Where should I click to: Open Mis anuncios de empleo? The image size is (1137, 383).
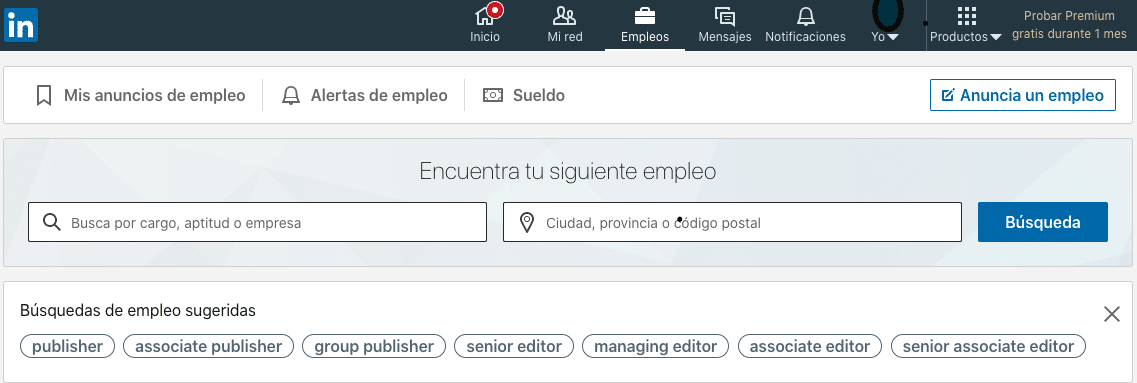(141, 96)
